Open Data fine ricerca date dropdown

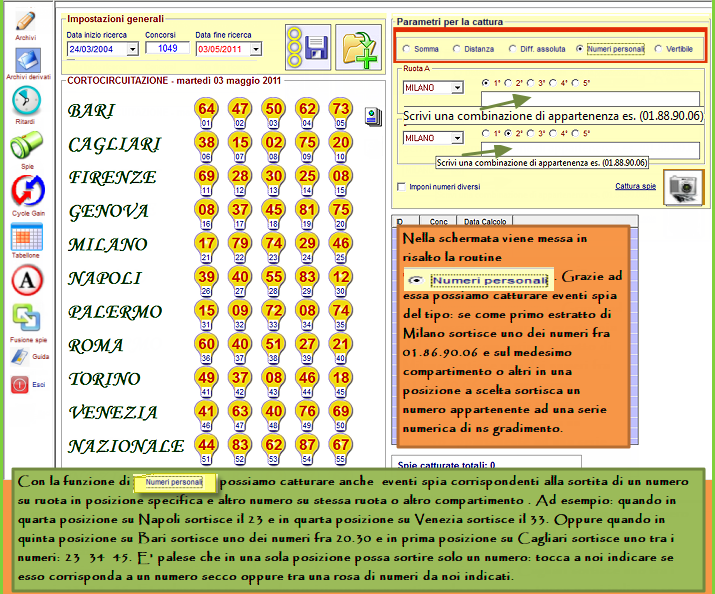coord(256,49)
